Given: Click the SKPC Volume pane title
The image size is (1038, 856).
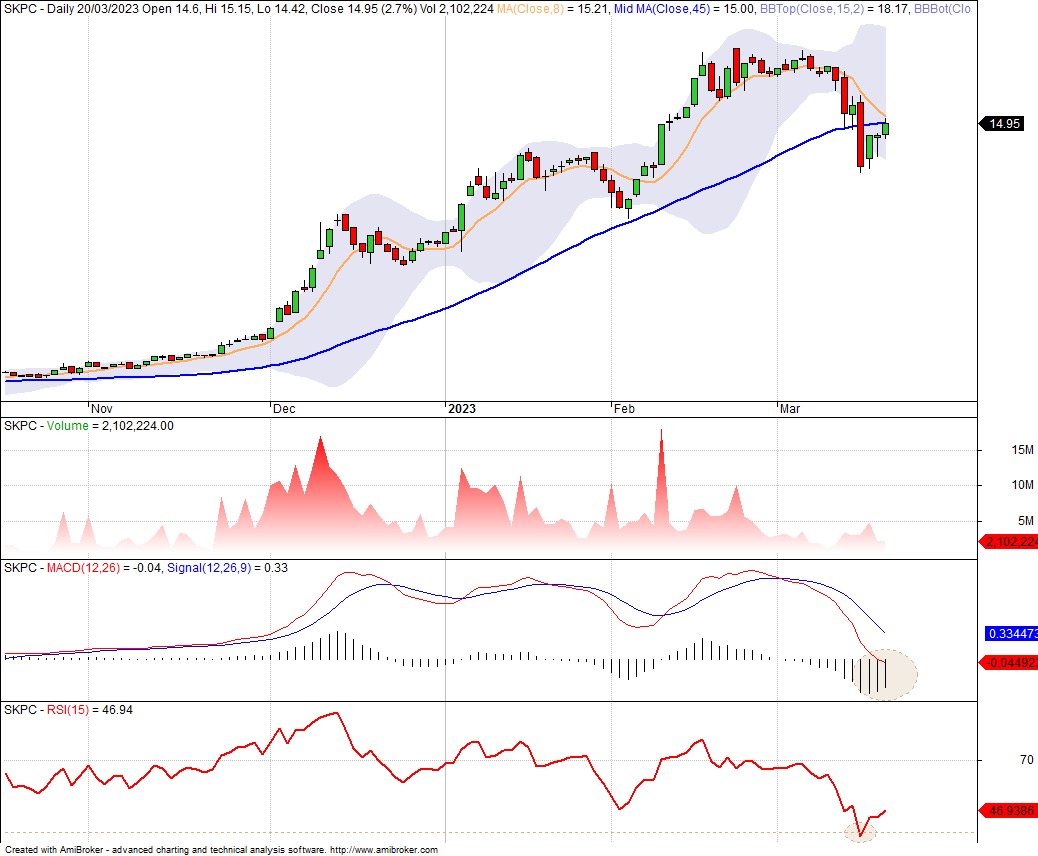Looking at the screenshot, I should point(90,426).
